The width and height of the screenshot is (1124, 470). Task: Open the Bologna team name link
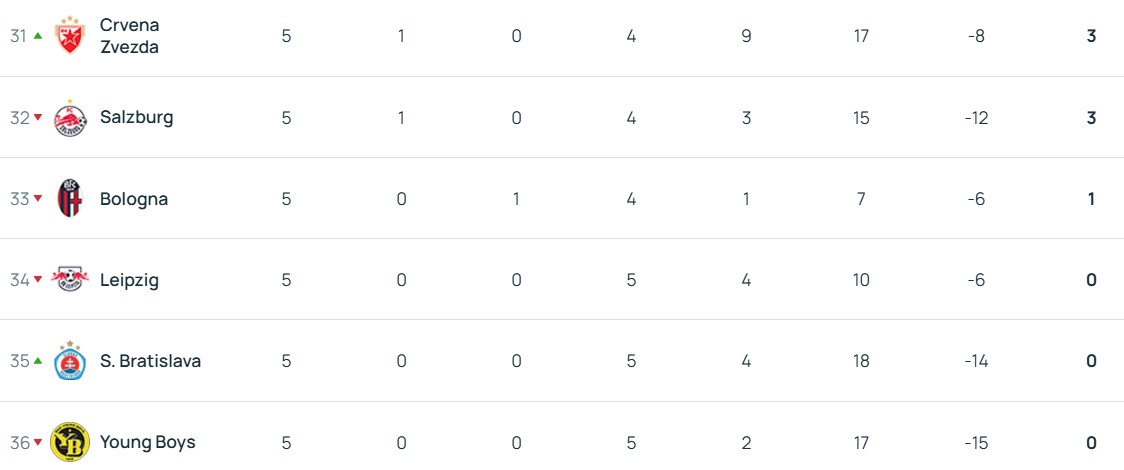(134, 199)
